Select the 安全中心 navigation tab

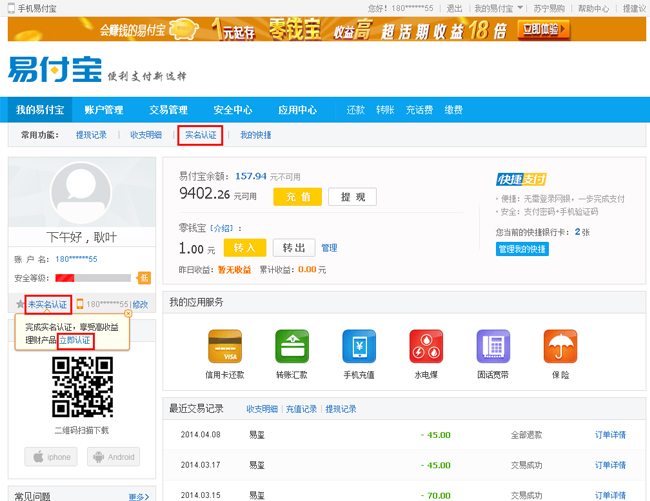(233, 110)
